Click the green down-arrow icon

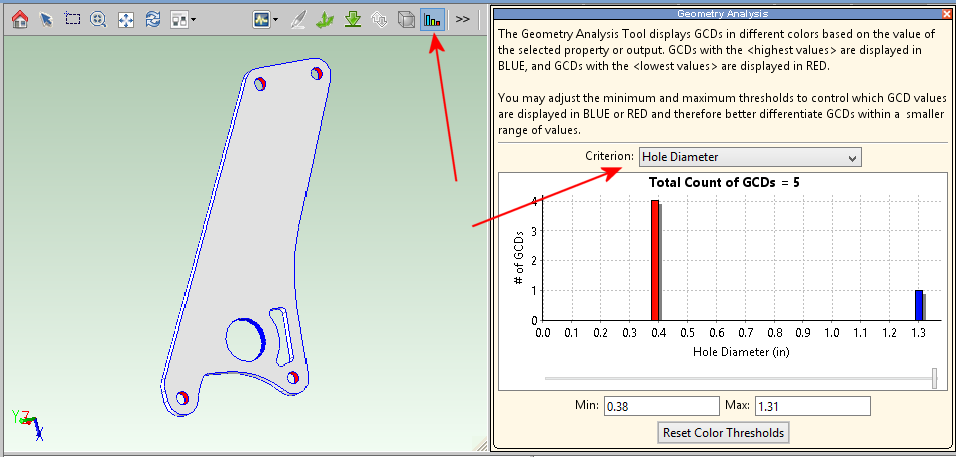(352, 19)
